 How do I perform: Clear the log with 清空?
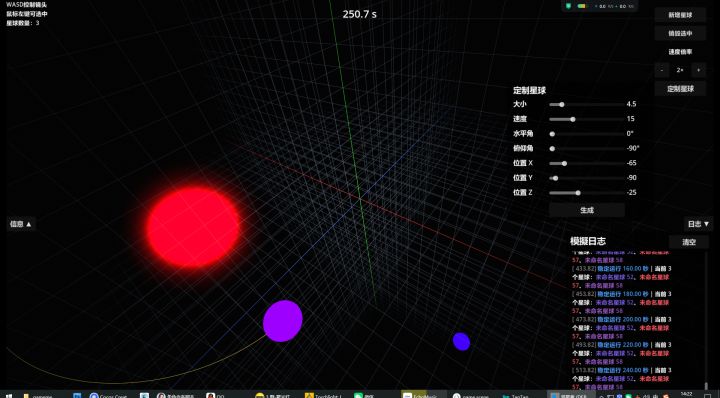tap(689, 242)
